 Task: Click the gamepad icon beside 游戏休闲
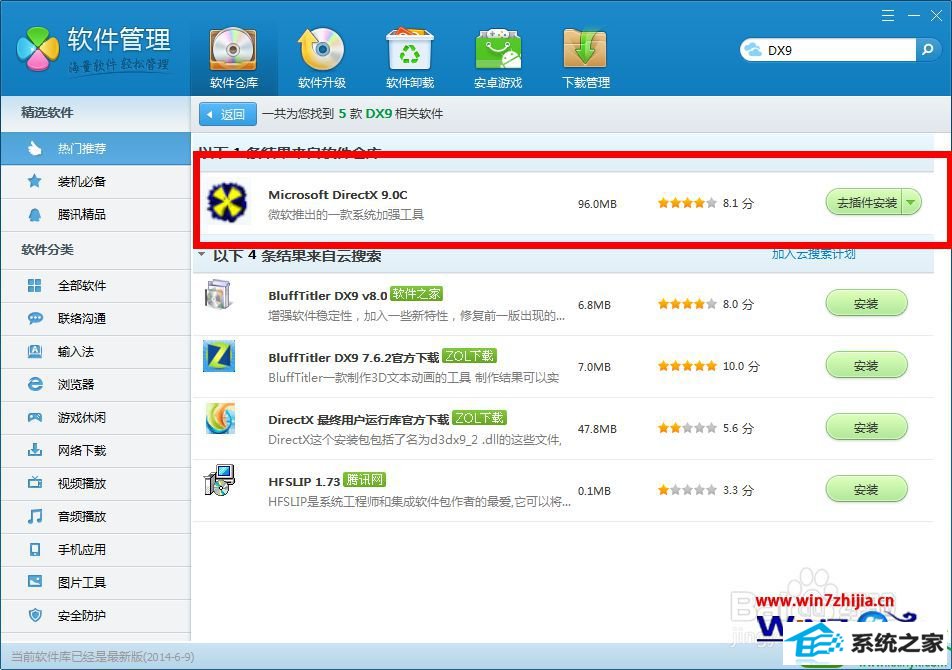pos(35,417)
